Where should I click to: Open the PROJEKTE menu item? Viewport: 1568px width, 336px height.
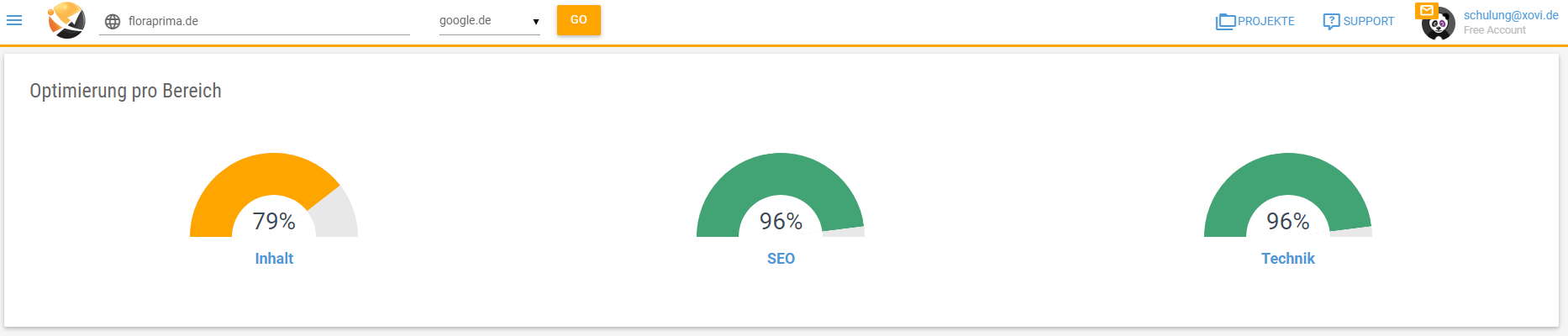coord(1255,22)
